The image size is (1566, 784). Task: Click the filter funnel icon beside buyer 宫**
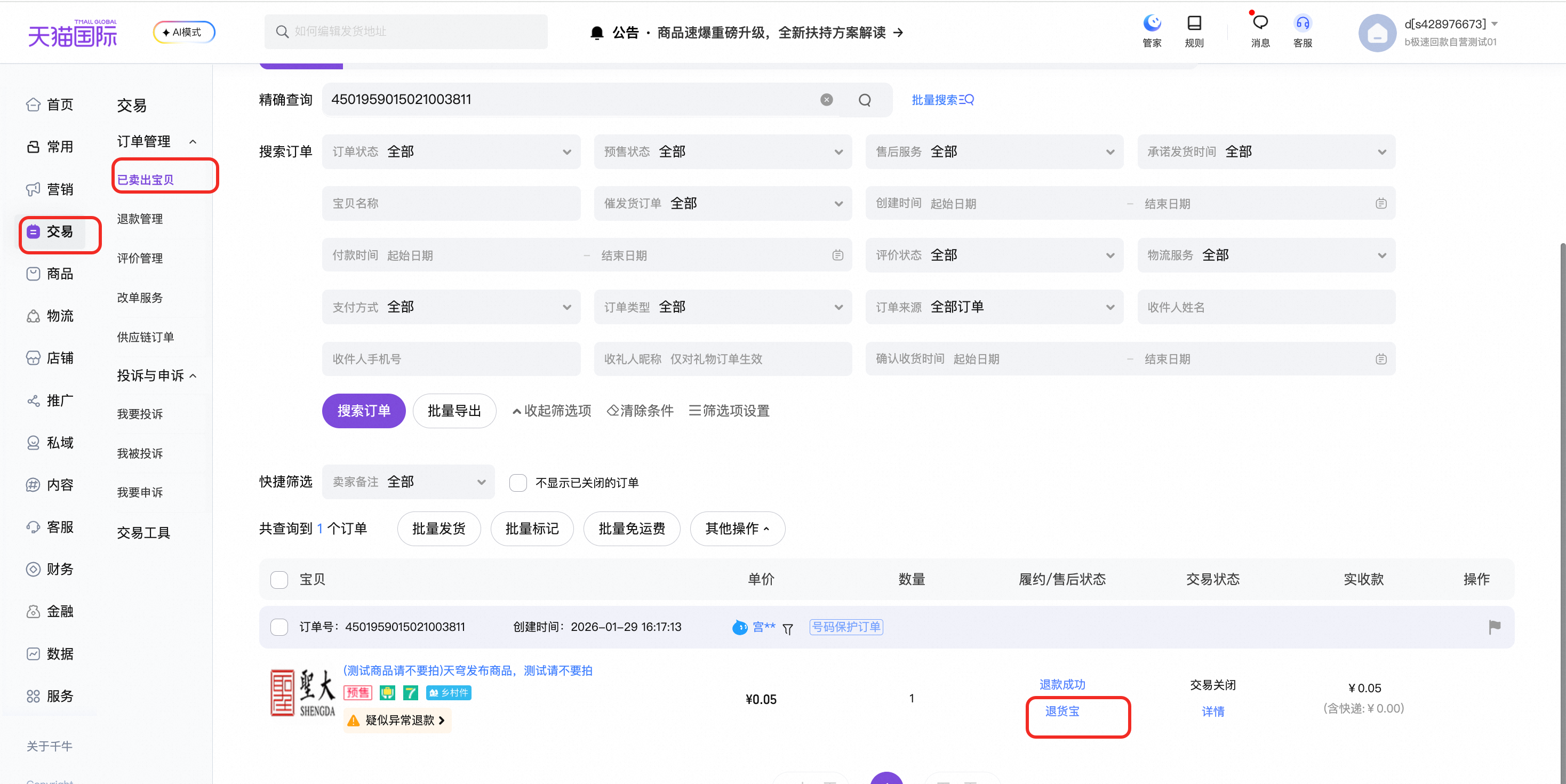pyautogui.click(x=788, y=629)
